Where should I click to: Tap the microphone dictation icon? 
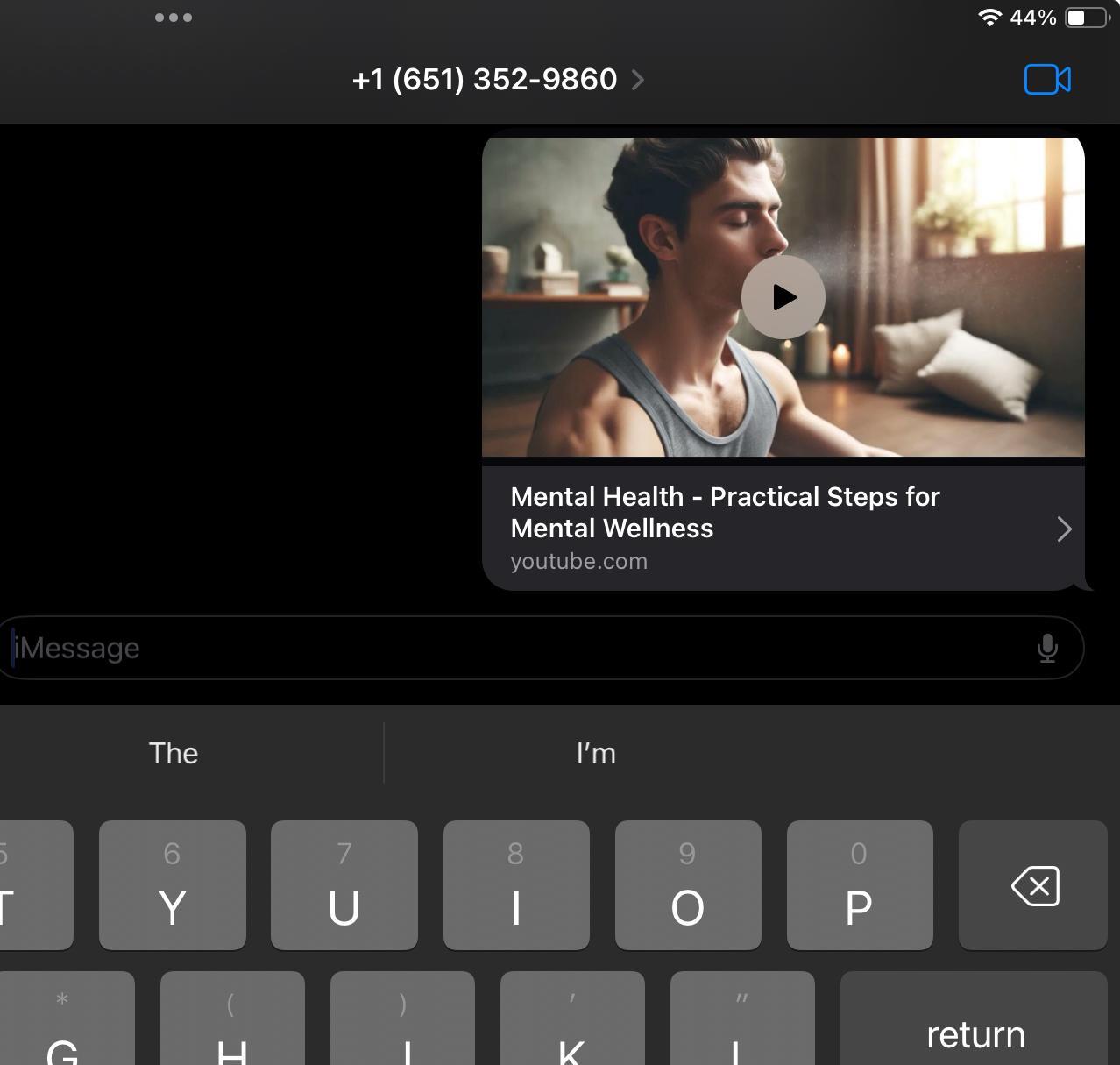(1047, 648)
